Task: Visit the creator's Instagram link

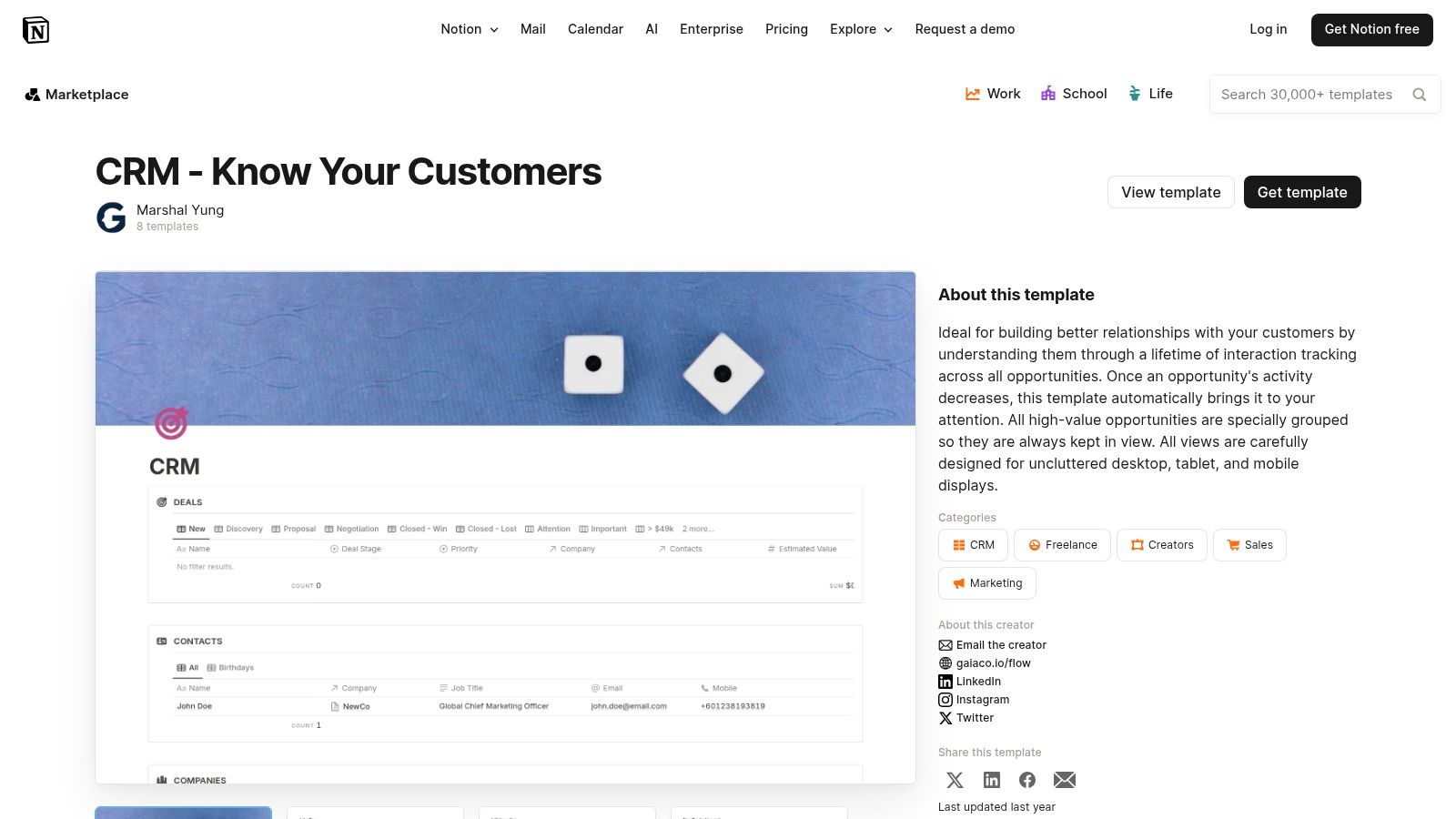Action: click(x=982, y=700)
